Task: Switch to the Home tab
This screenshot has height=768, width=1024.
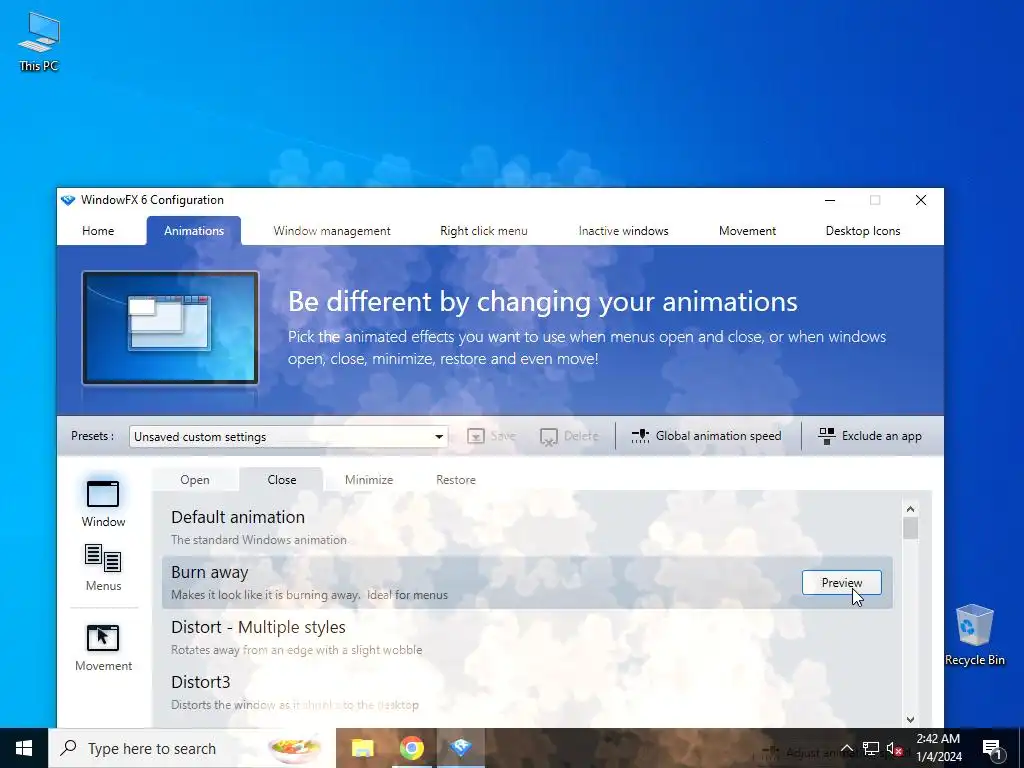Action: pos(98,231)
